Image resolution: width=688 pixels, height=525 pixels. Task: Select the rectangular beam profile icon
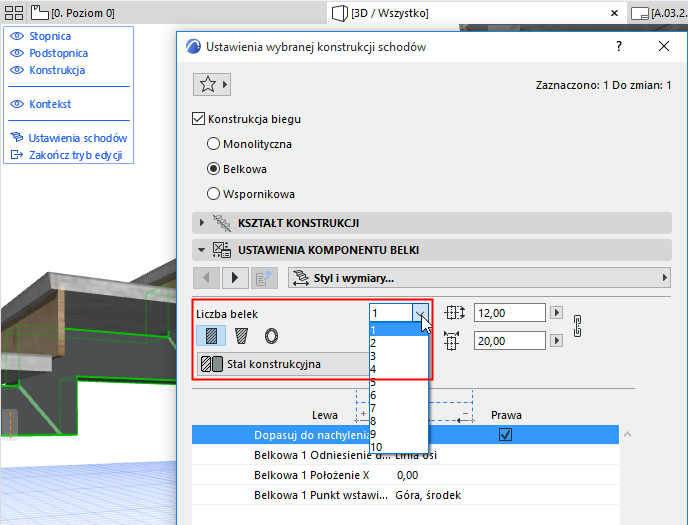211,336
